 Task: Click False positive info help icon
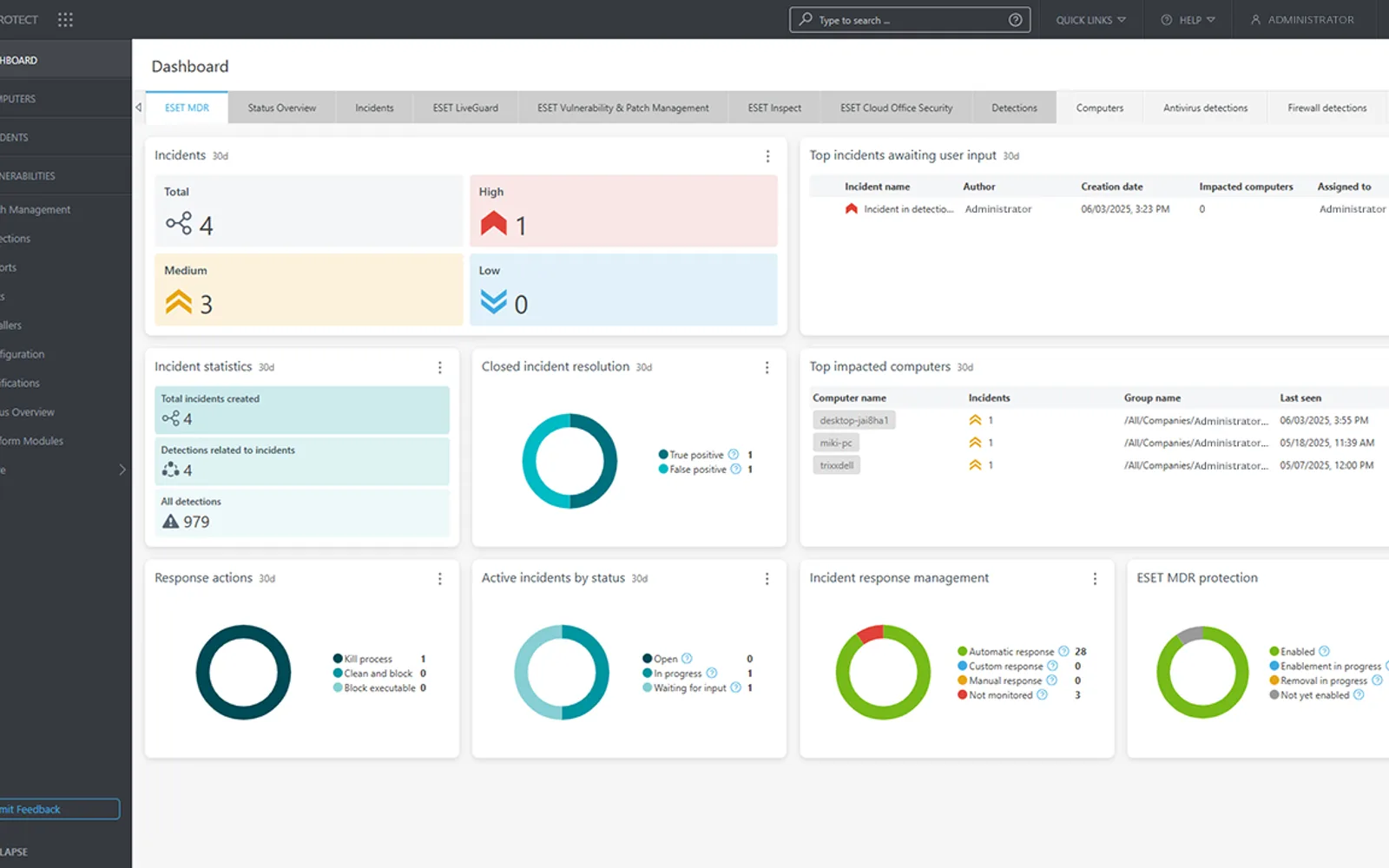[x=736, y=469]
